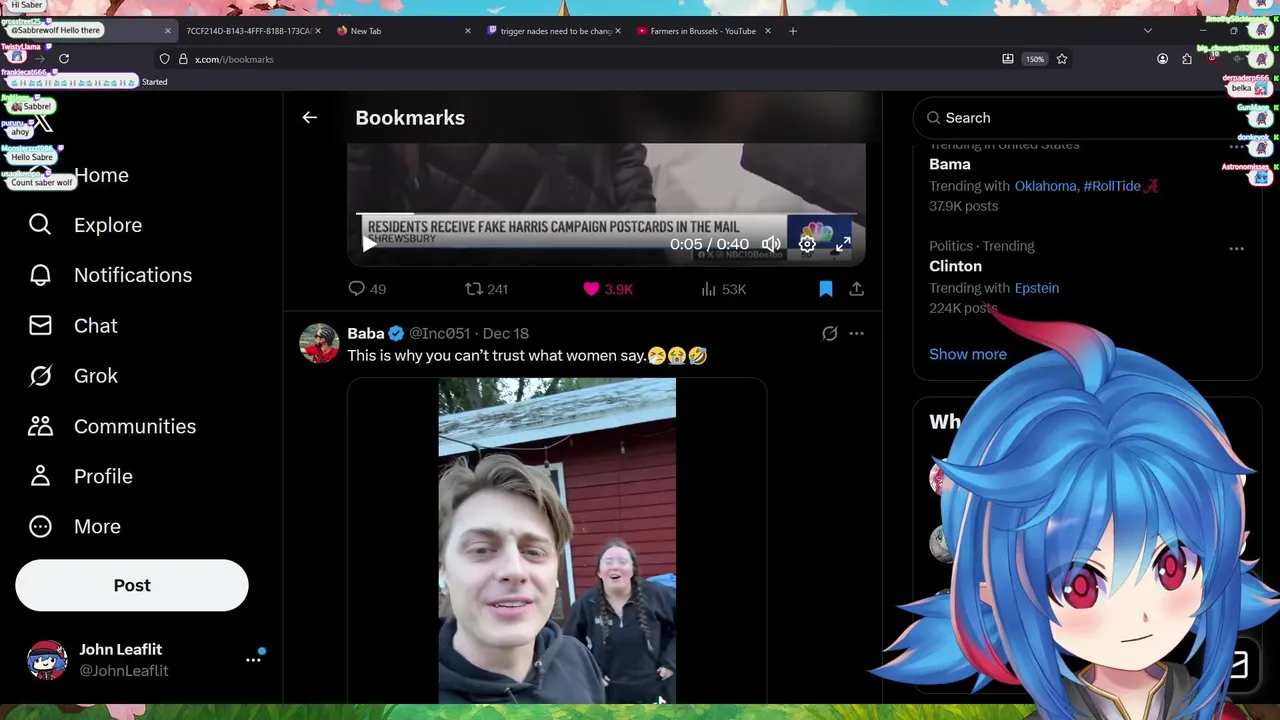Open more options for Clinton trend
The width and height of the screenshot is (1280, 720).
pos(1237,249)
